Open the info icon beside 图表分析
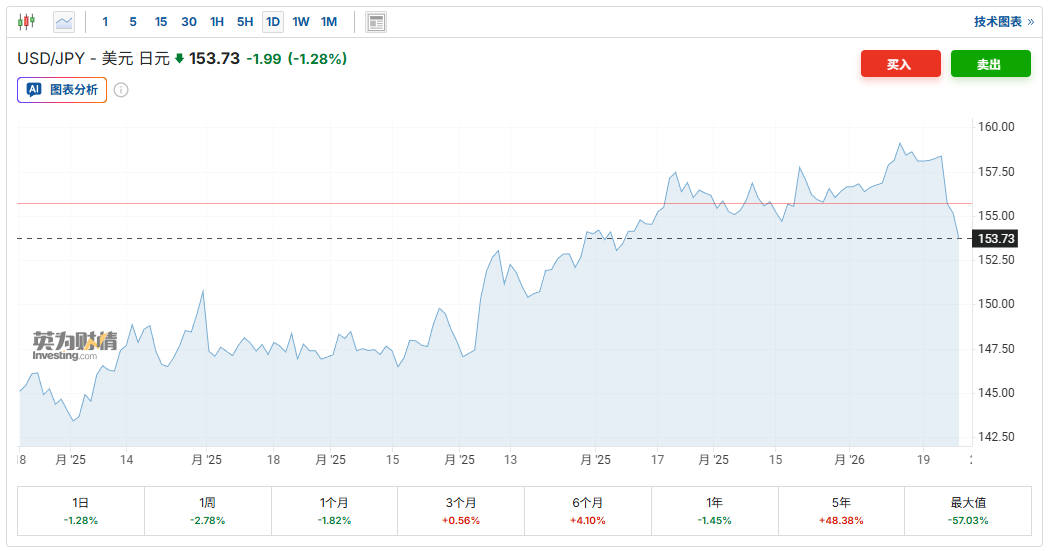 121,90
